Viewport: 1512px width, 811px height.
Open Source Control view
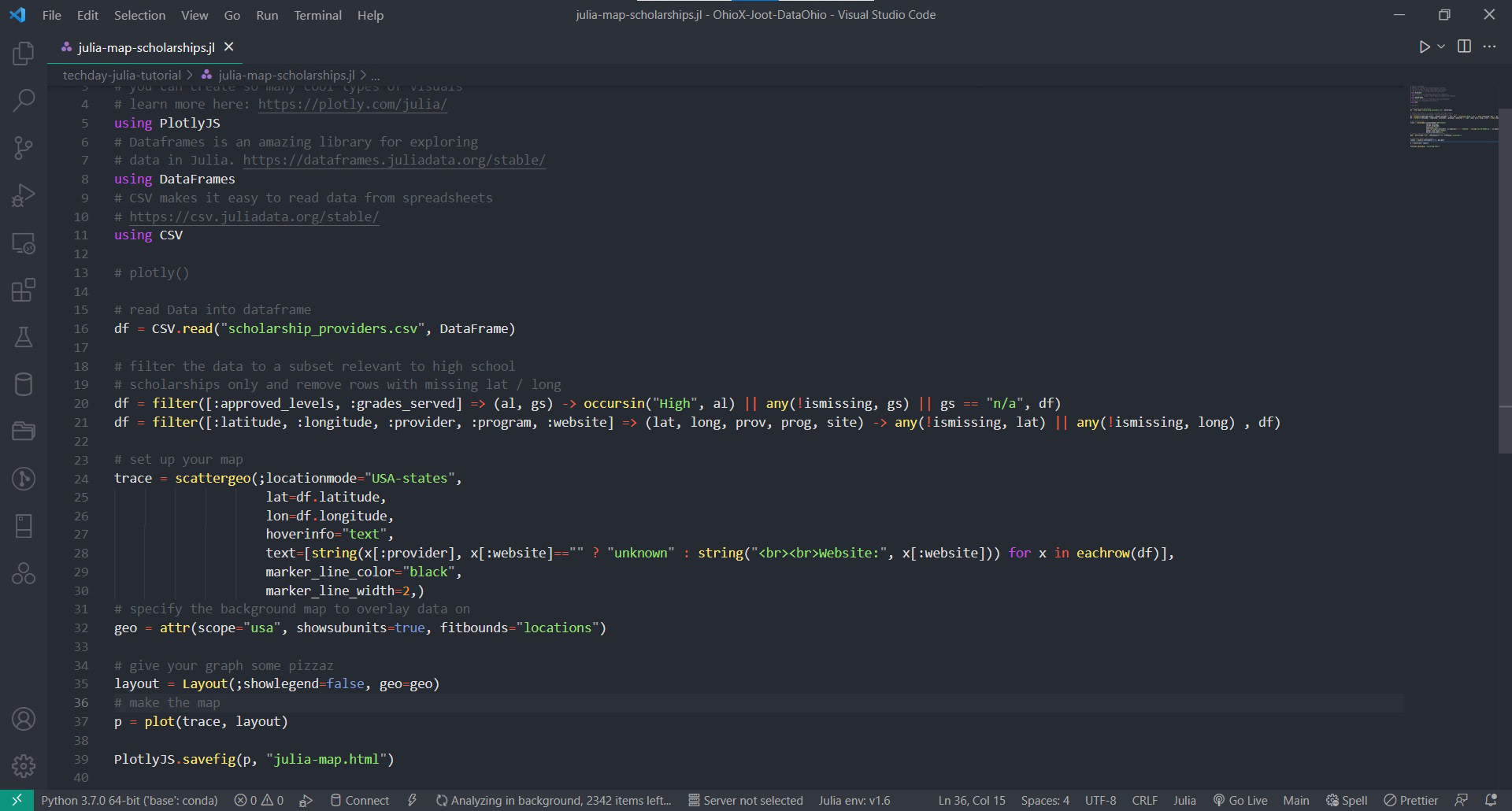24,147
